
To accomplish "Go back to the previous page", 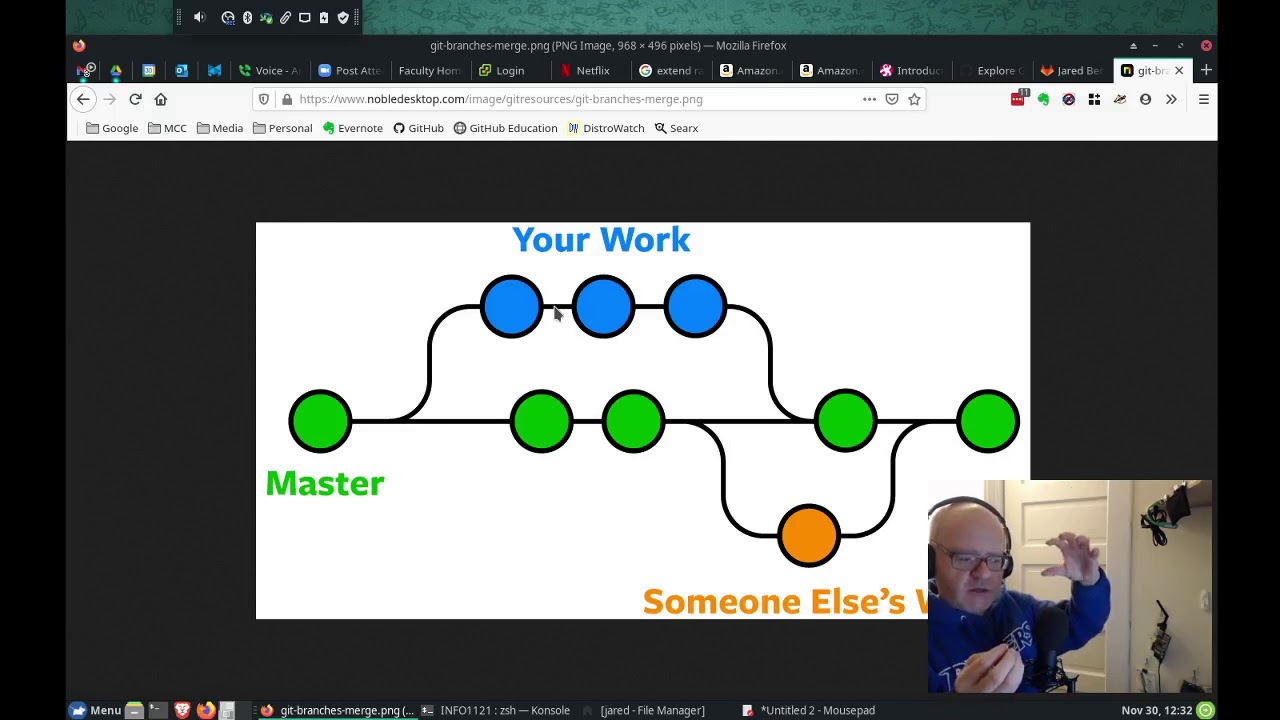I will pos(83,99).
